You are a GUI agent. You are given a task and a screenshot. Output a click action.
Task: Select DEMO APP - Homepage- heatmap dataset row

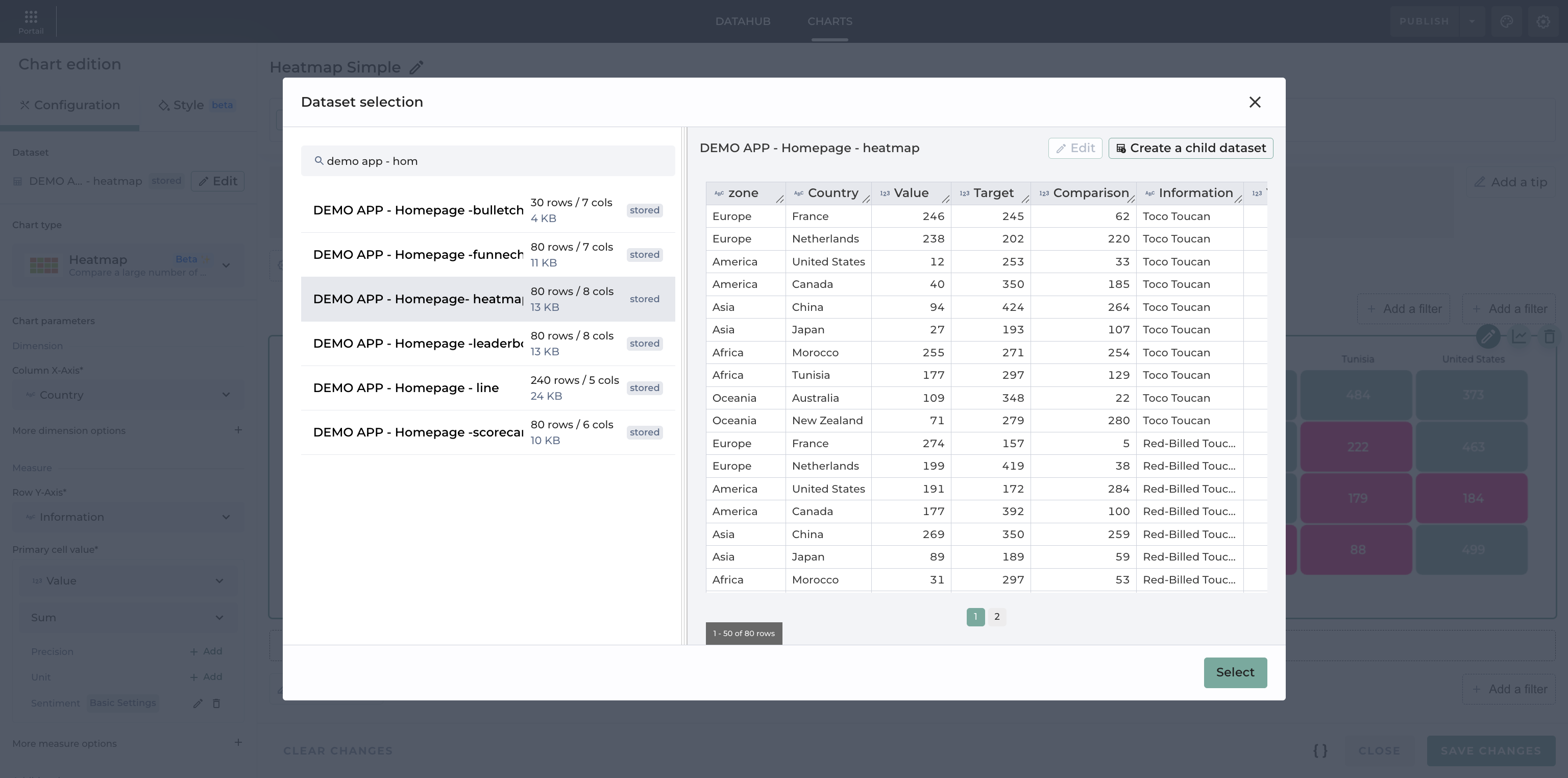487,299
